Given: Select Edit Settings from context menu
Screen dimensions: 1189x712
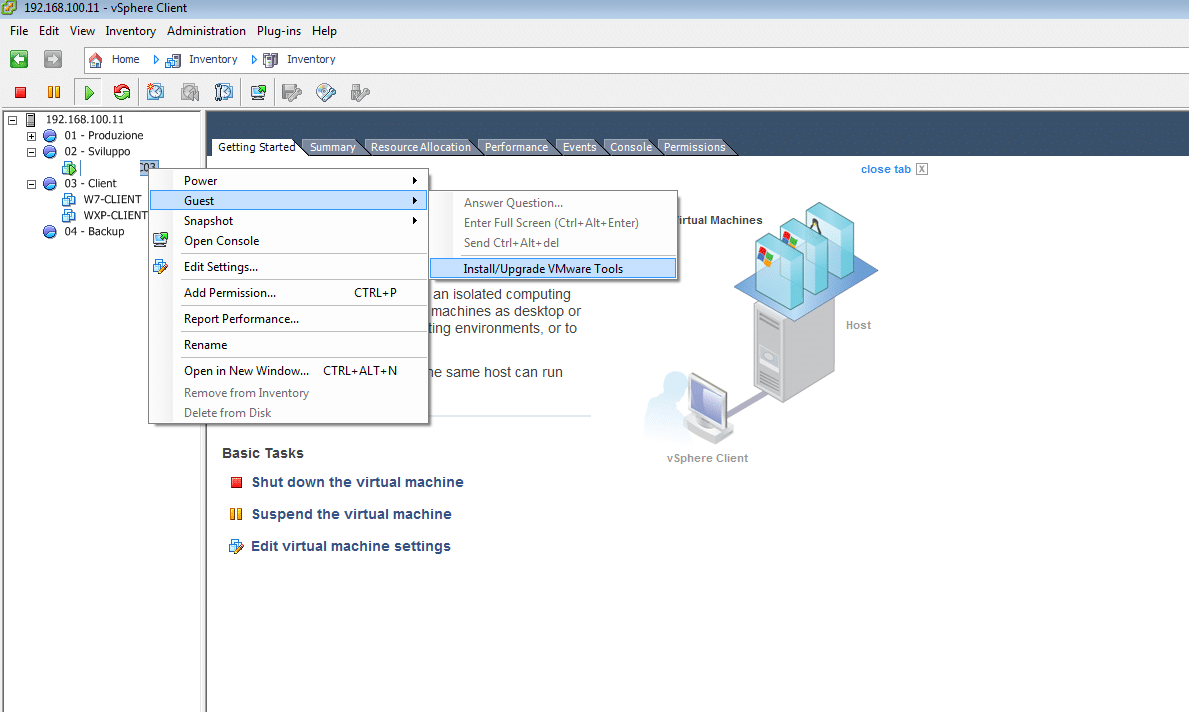Looking at the screenshot, I should 289,266.
